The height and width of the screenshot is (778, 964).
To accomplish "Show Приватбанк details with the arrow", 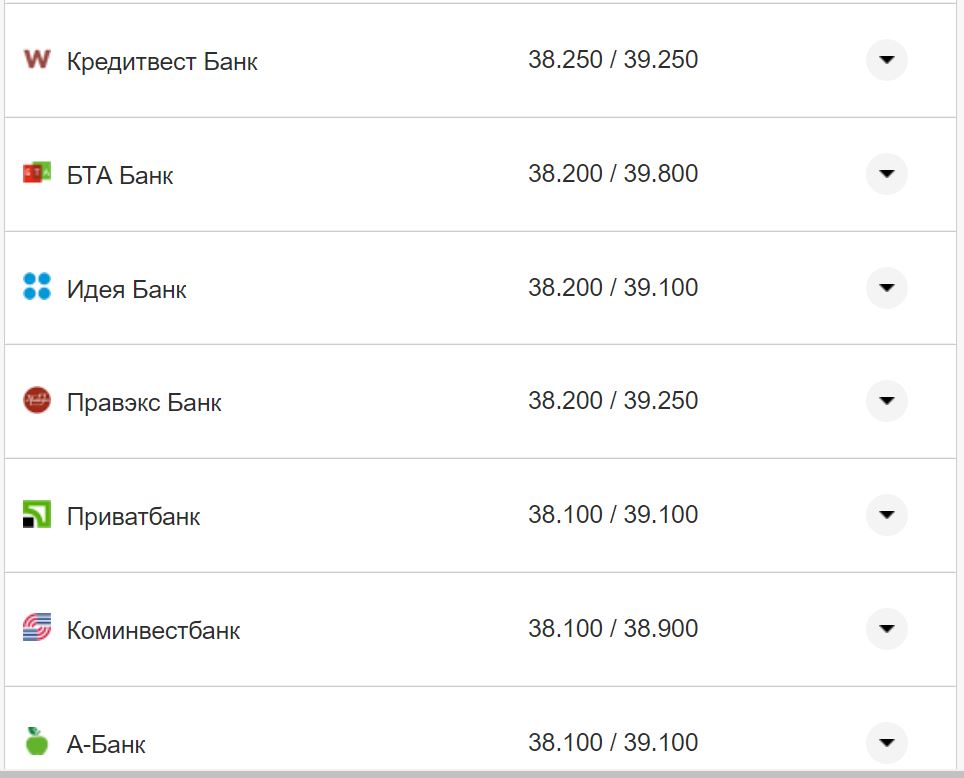I will tap(886, 515).
